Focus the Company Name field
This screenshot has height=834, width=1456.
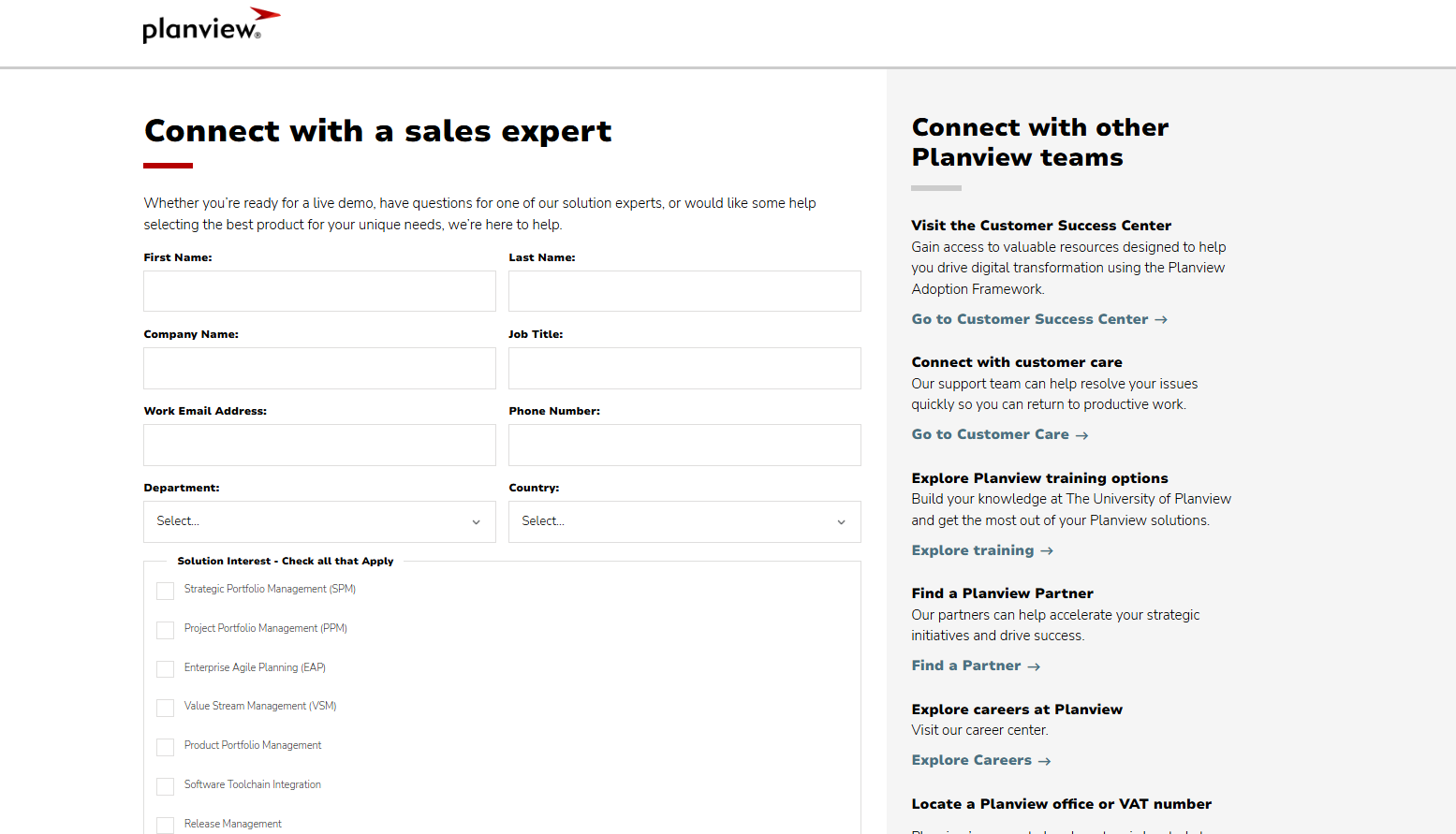tap(319, 368)
